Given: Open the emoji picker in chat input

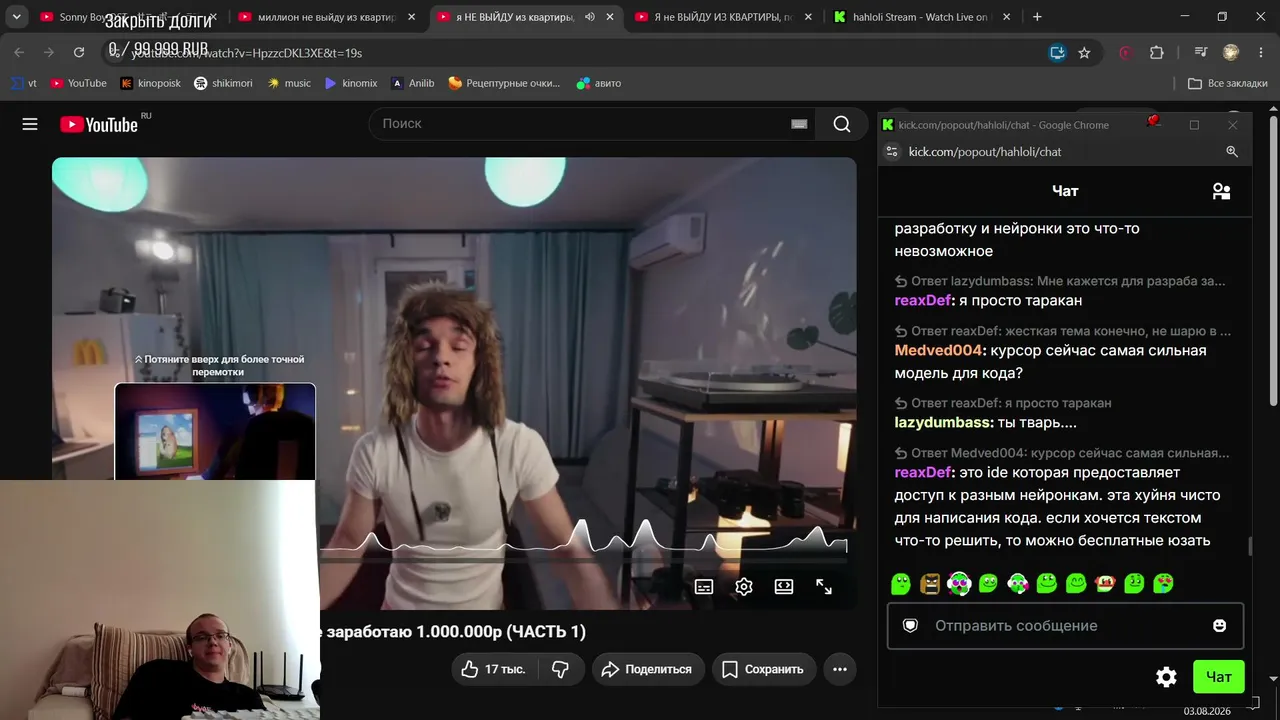Looking at the screenshot, I should [1219, 626].
